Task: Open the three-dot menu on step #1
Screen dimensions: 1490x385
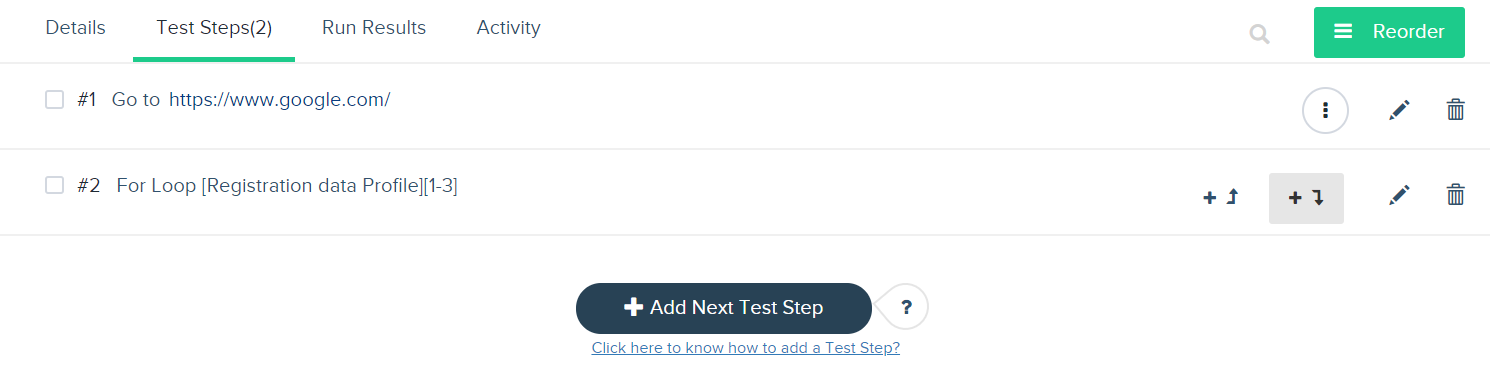Action: 1325,110
